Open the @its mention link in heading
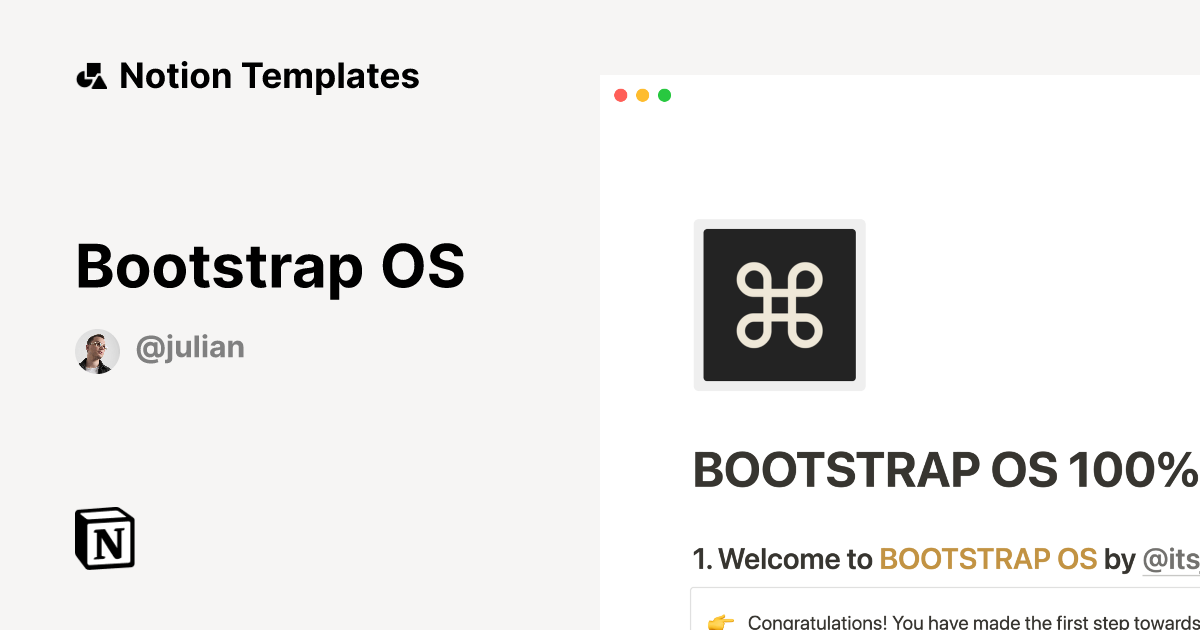Screen dimensions: 1200x630 click(x=1170, y=559)
